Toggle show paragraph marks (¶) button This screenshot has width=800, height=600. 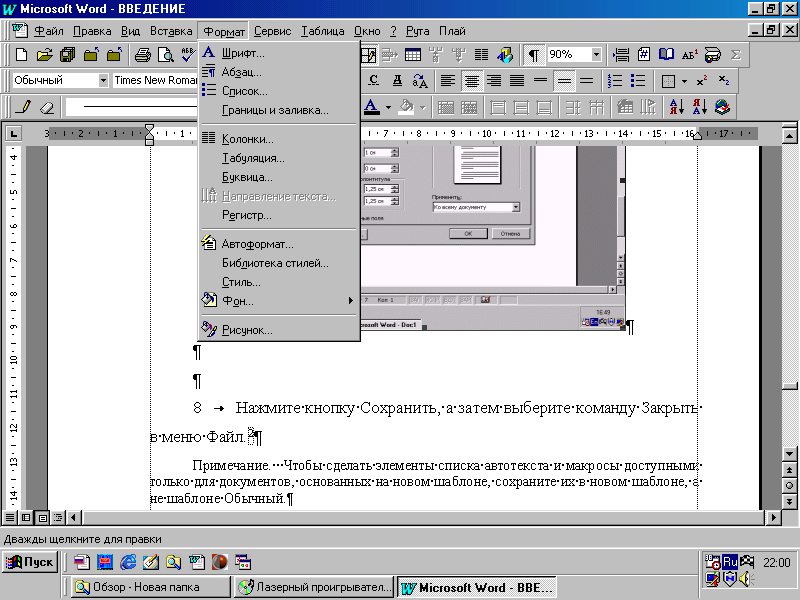[x=534, y=55]
